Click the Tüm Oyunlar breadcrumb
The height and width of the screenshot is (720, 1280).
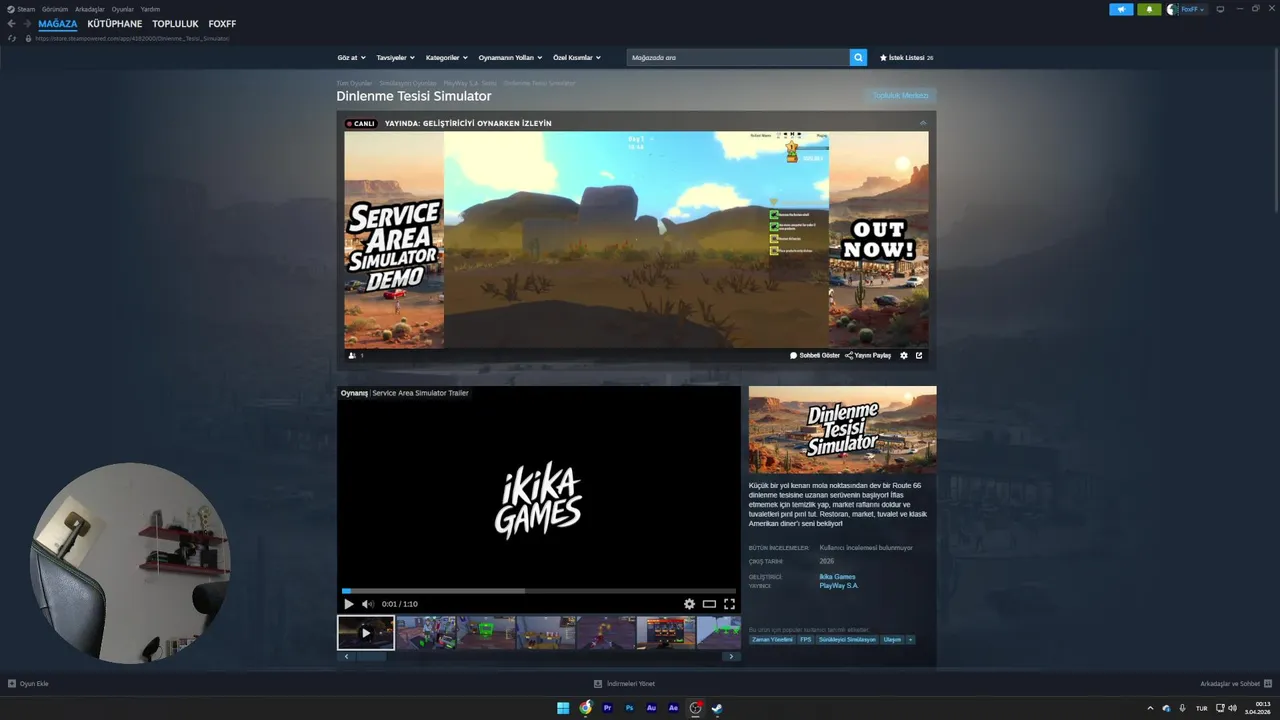click(x=354, y=83)
